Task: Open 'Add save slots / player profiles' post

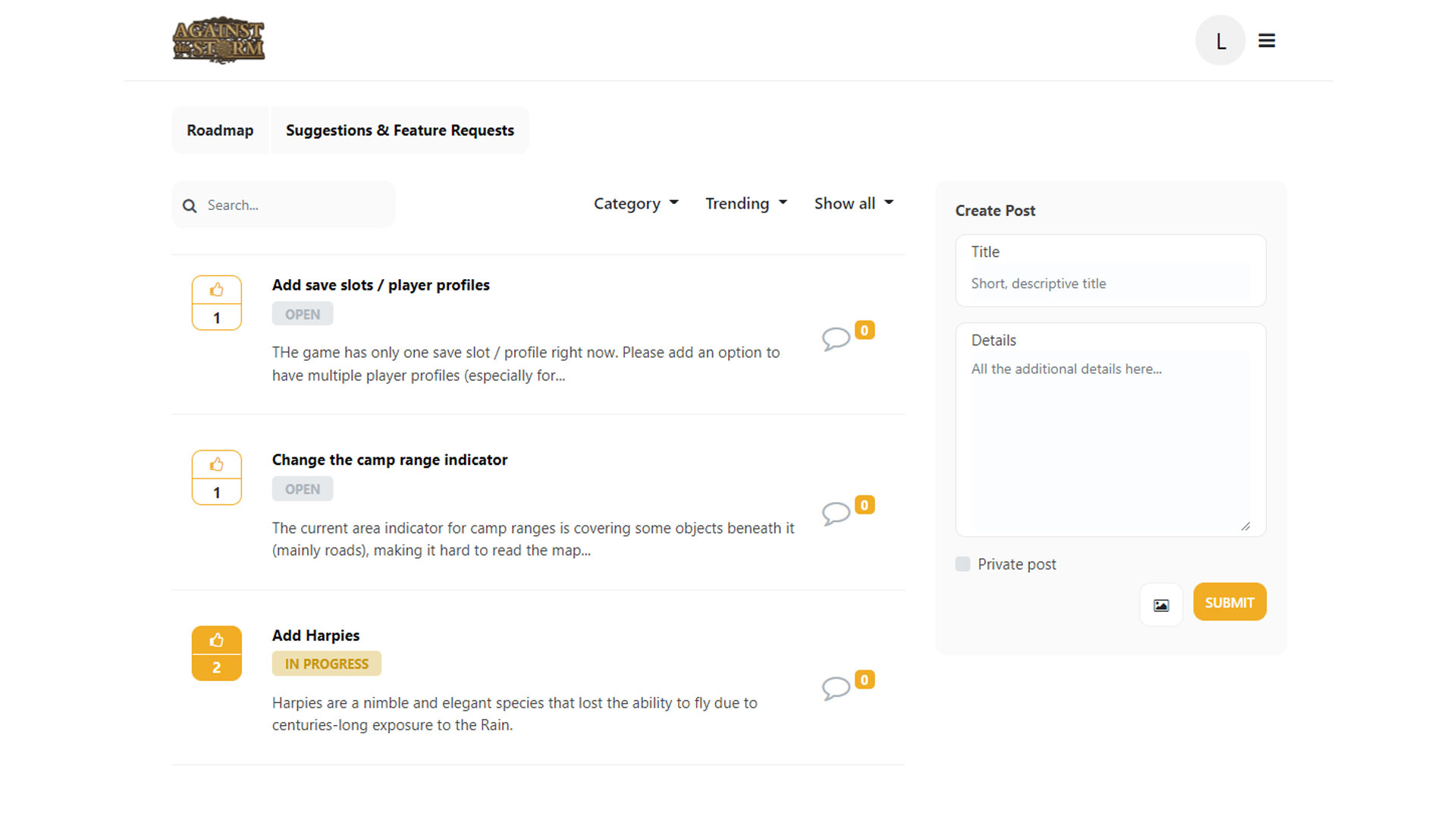Action: click(x=381, y=285)
